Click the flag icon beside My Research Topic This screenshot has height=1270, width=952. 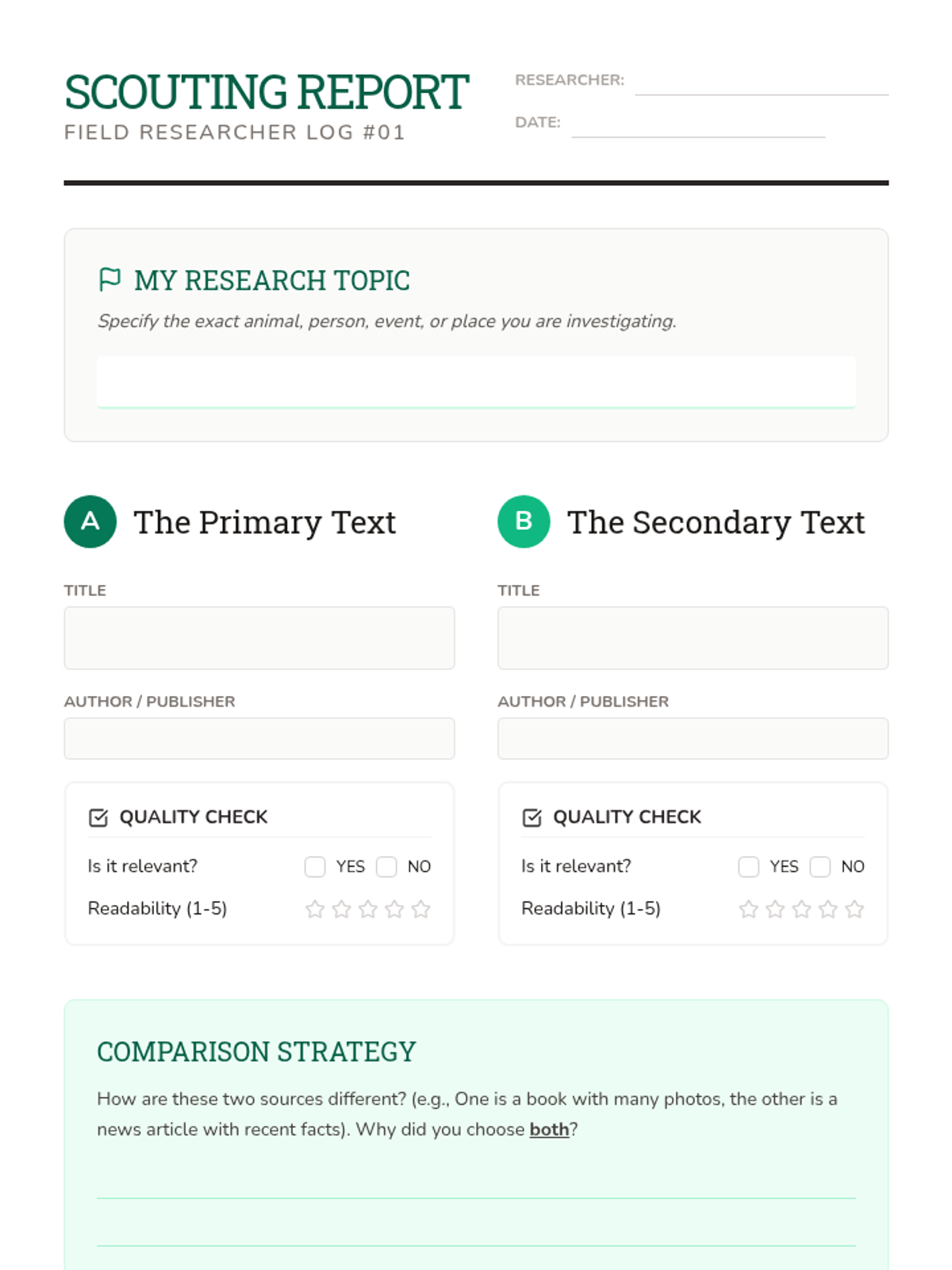[109, 279]
